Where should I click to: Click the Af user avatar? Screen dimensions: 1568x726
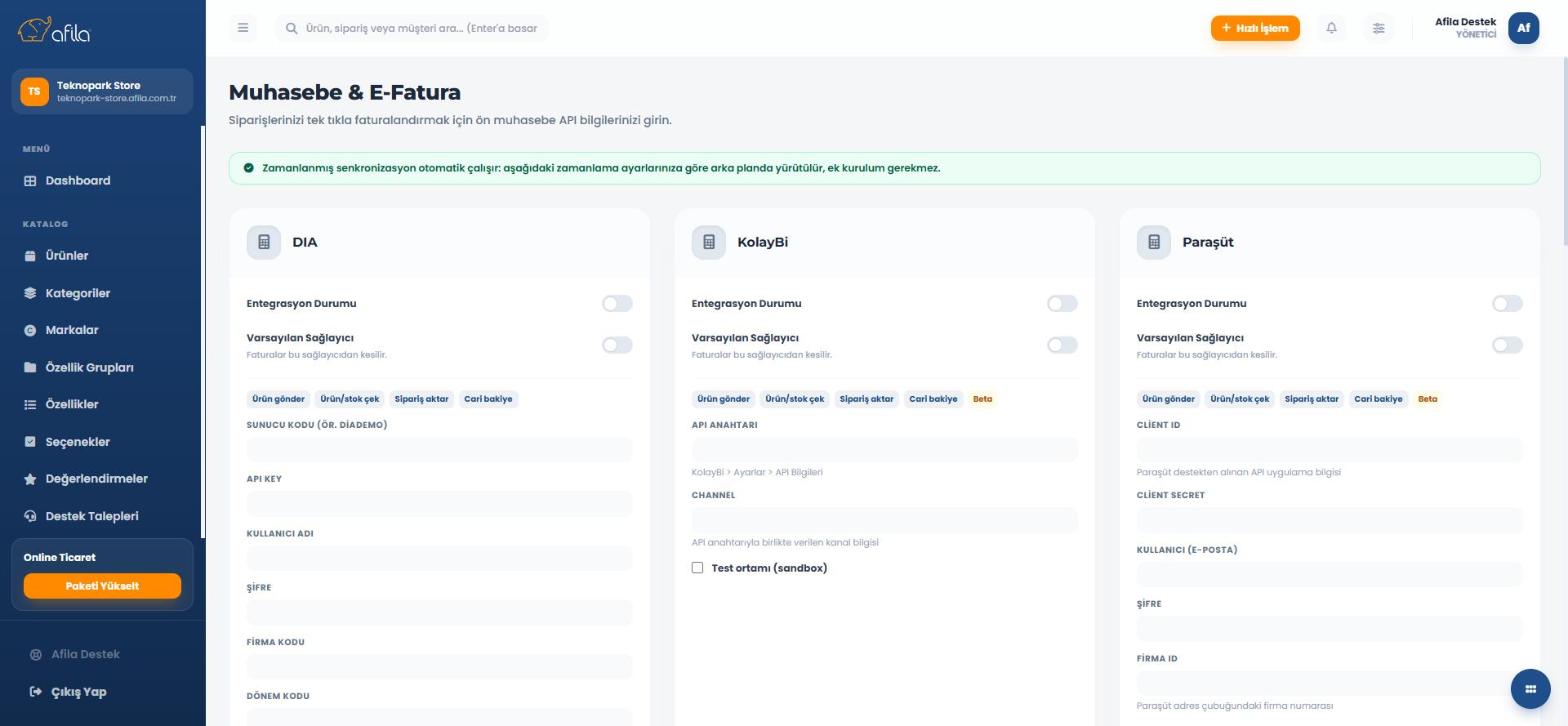coord(1523,28)
